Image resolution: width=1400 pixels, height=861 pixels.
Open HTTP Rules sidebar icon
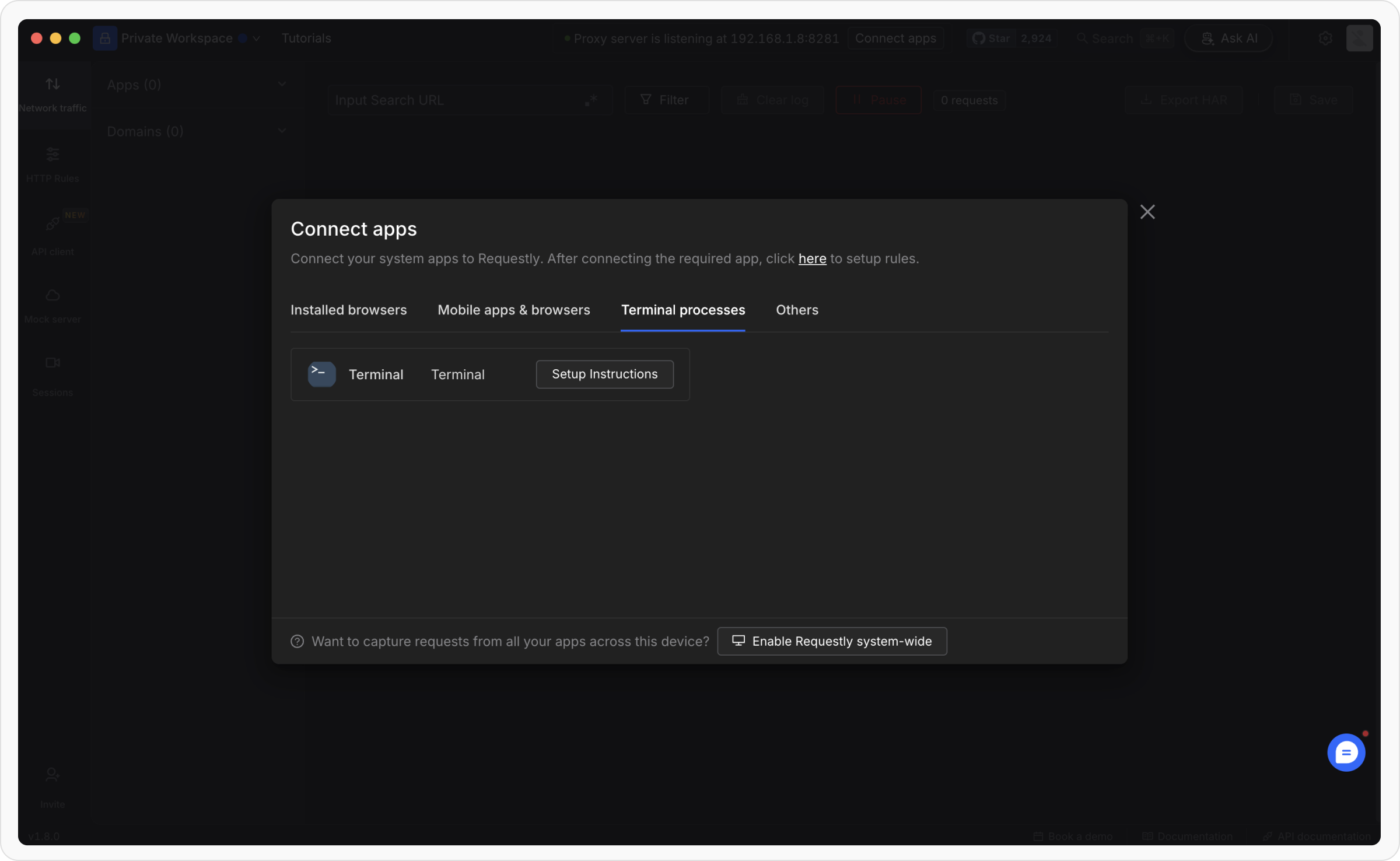point(52,155)
